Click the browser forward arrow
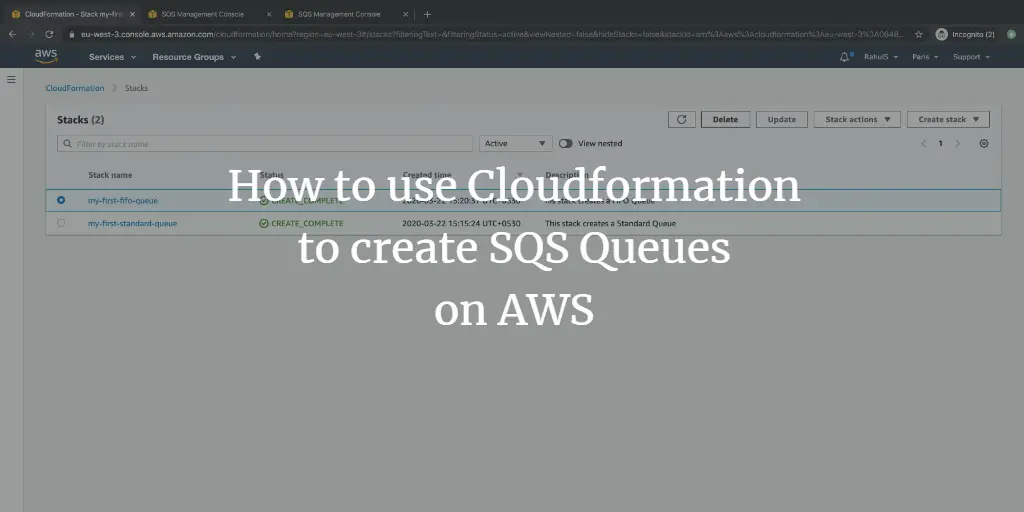 point(31,34)
